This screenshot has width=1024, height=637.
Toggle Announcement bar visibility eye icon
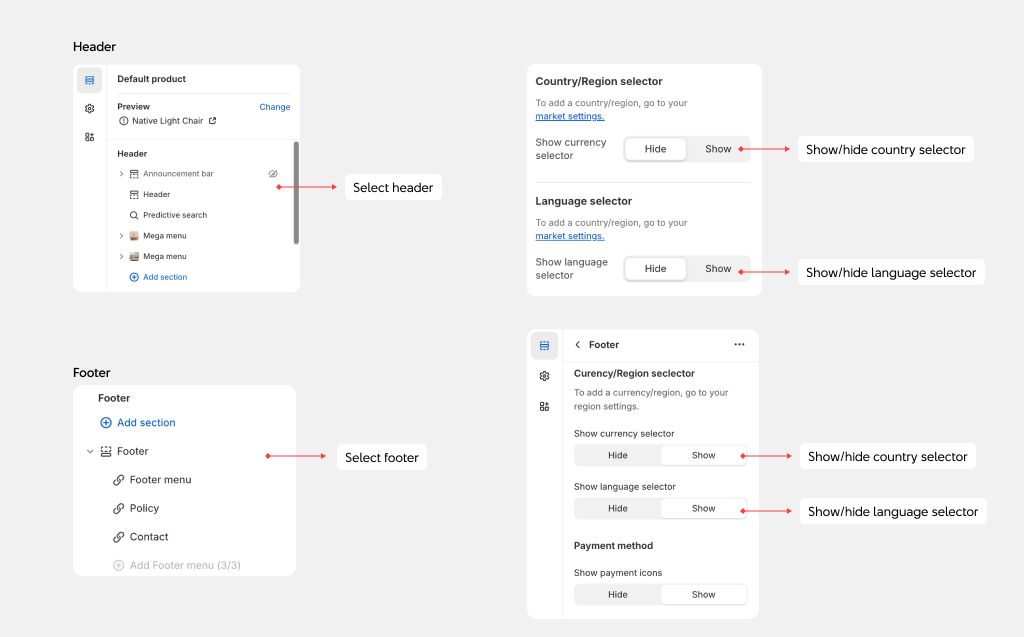tap(273, 174)
